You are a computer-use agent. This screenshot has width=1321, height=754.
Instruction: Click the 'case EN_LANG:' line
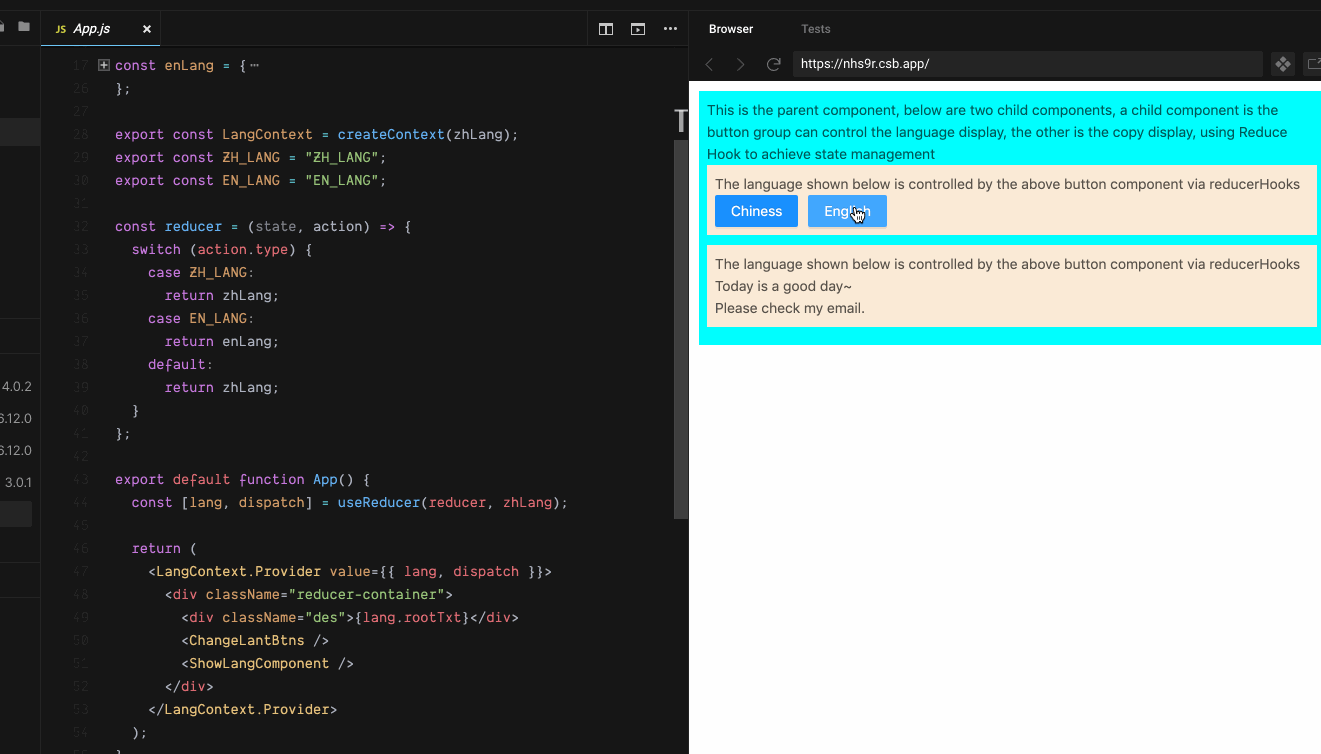click(201, 318)
